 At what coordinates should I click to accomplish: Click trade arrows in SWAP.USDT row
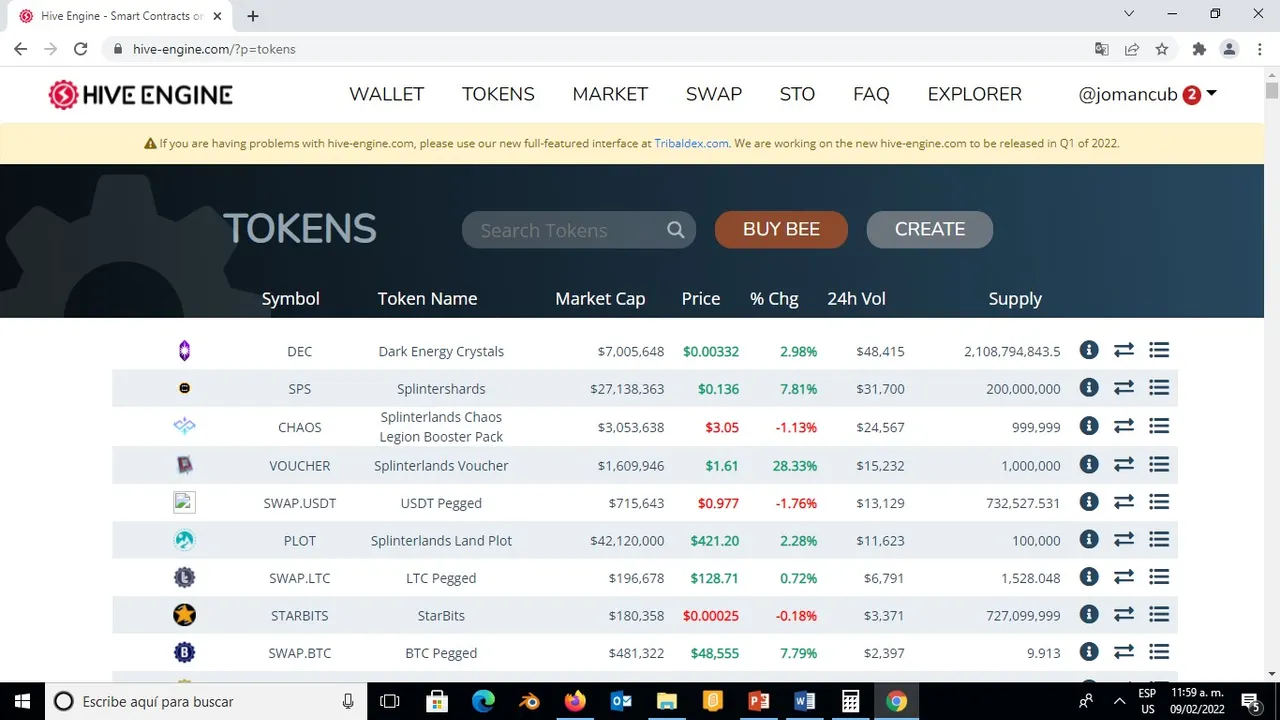[1124, 502]
